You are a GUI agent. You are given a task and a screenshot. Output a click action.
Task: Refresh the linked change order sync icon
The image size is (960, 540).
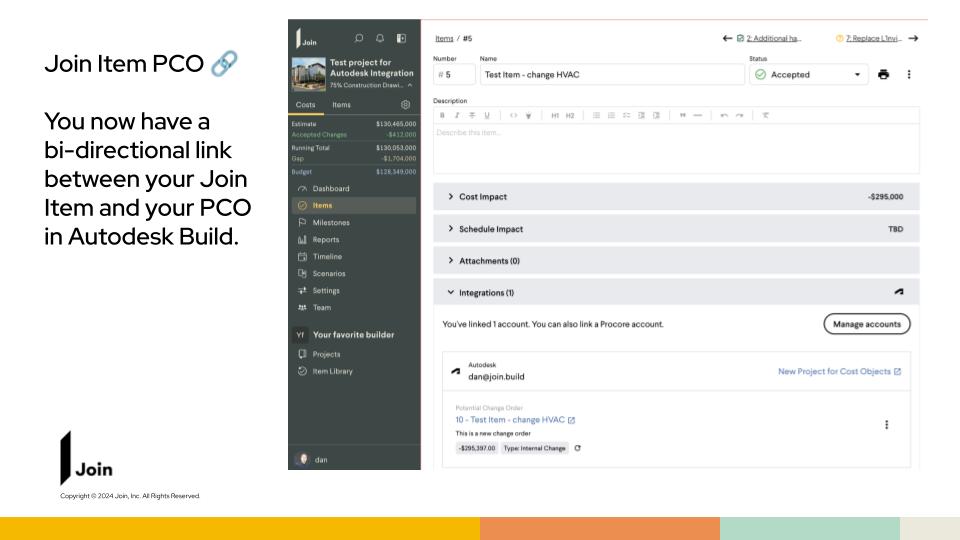point(577,448)
